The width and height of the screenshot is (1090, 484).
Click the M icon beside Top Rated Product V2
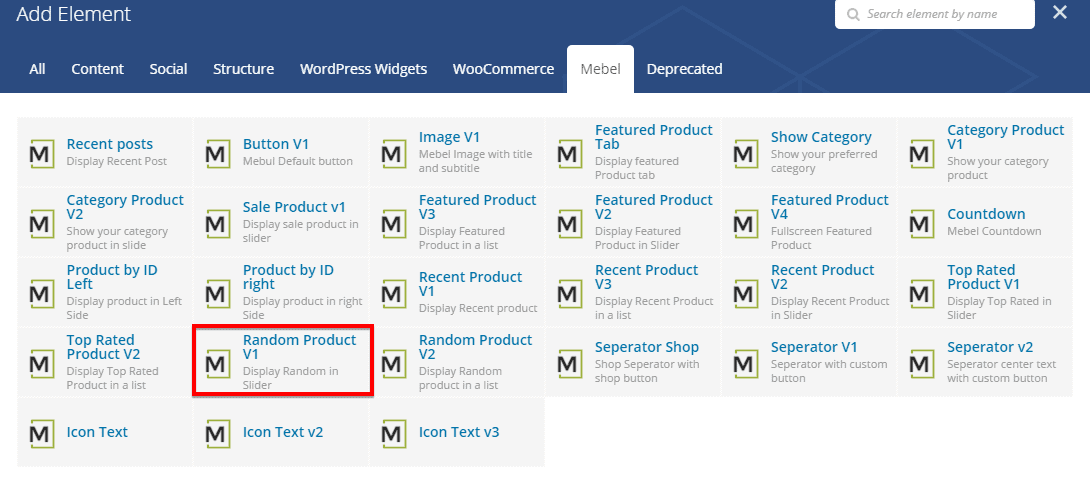42,363
